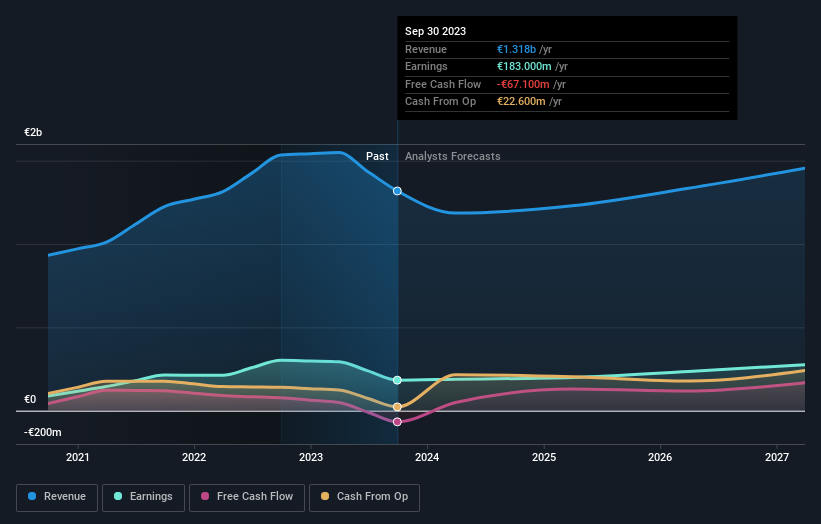Click the Cash From Op label in tooltip

tap(440, 102)
